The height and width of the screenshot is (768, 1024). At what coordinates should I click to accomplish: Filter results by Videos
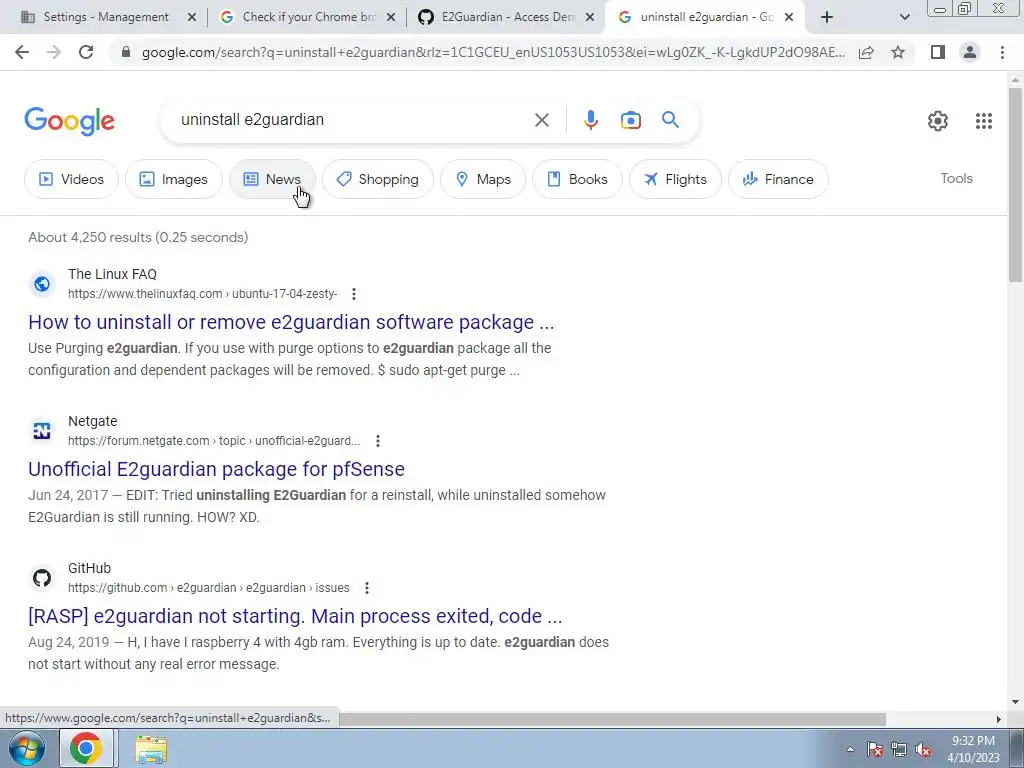tap(71, 179)
